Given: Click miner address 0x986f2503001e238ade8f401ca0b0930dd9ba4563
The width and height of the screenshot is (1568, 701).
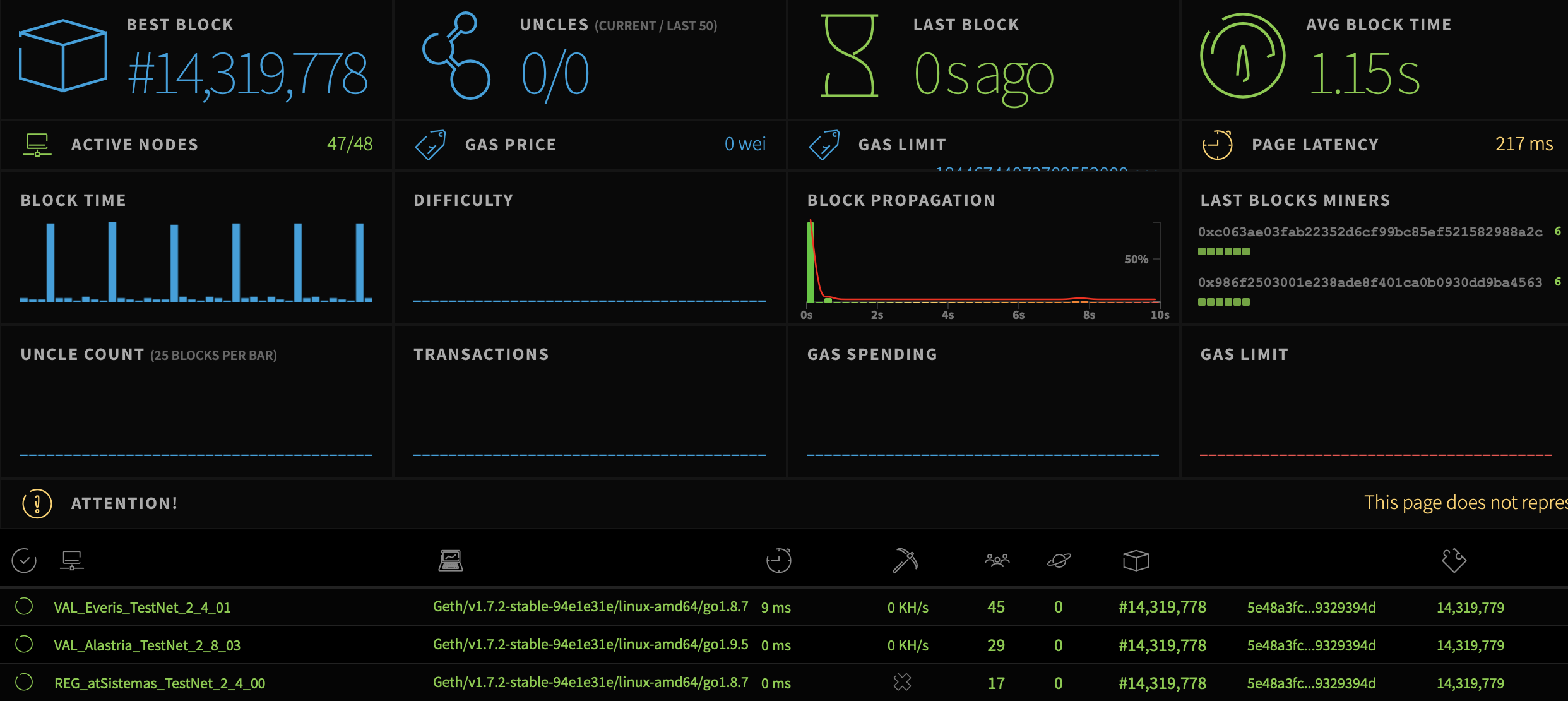Looking at the screenshot, I should click(1370, 282).
